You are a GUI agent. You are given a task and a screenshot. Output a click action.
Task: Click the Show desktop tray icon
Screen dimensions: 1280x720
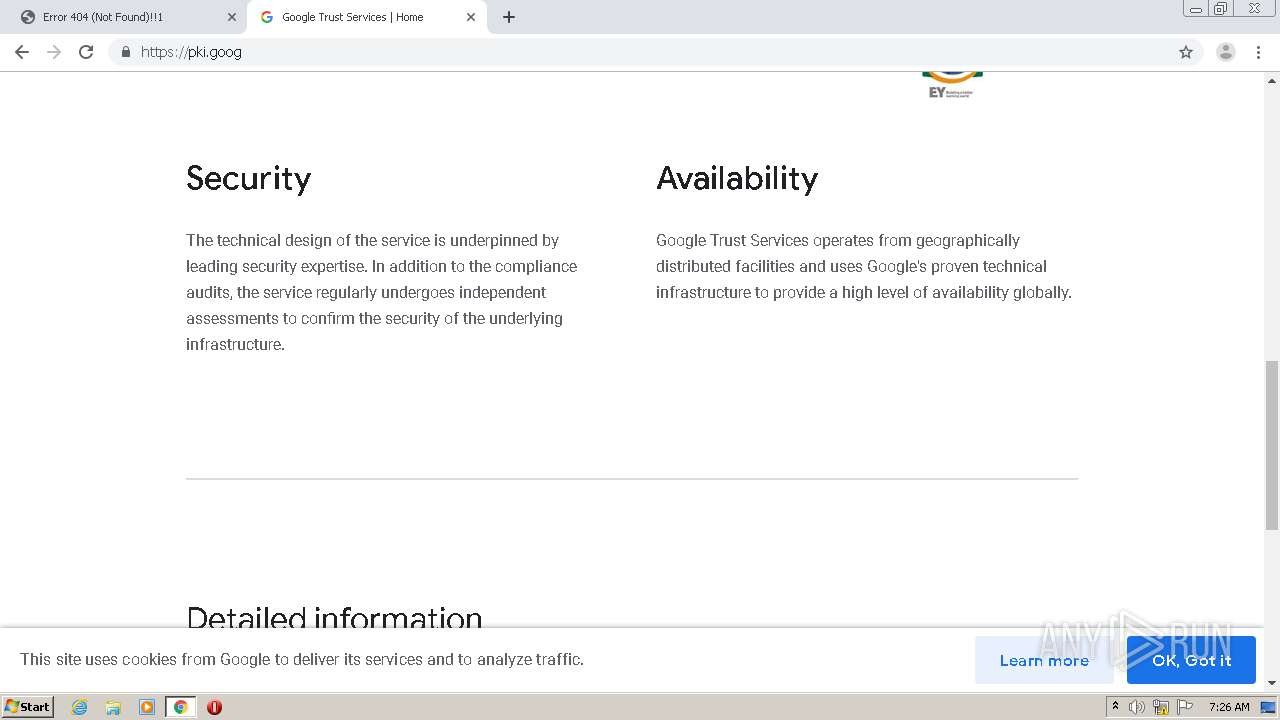(x=1268, y=707)
